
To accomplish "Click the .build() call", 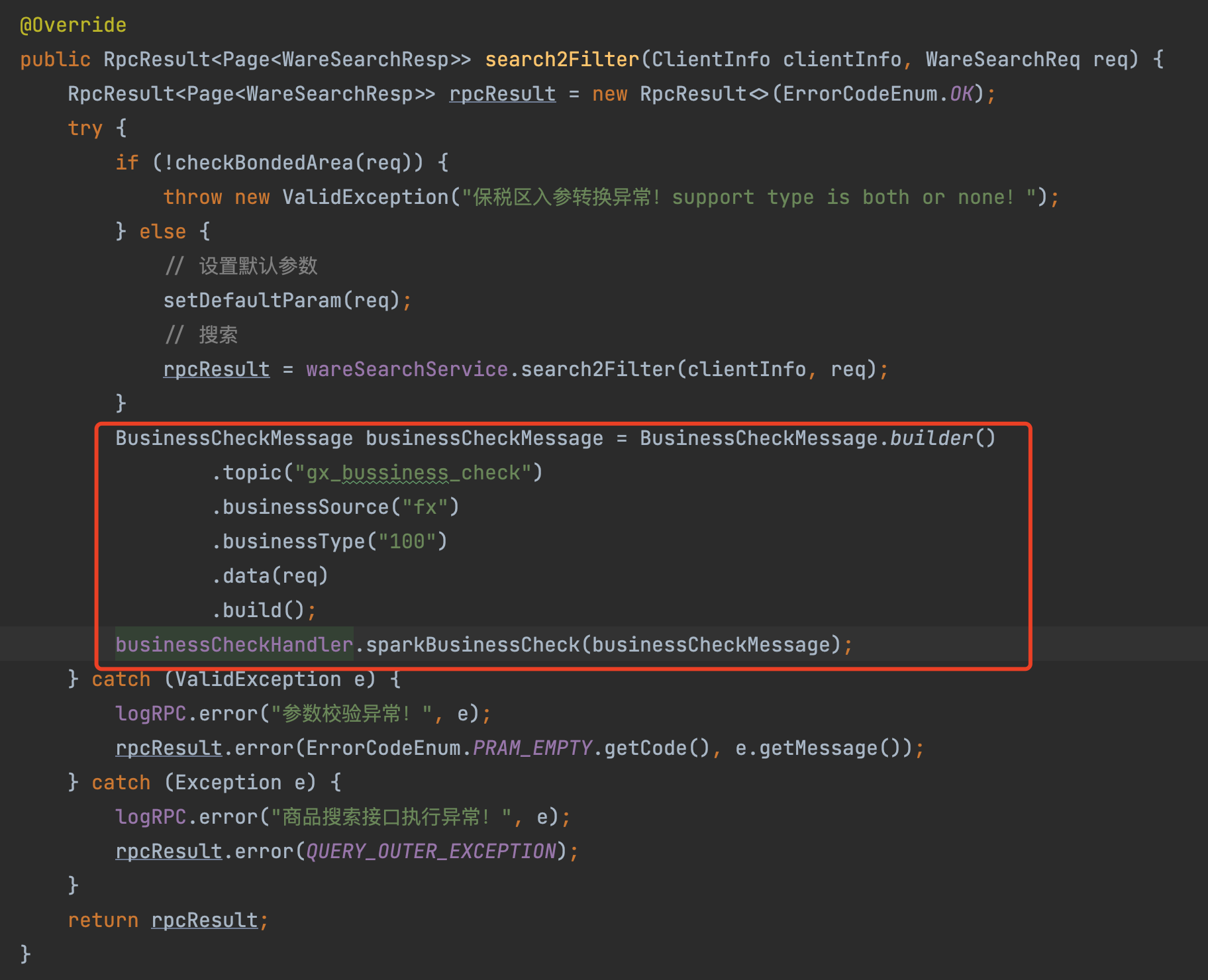I will click(258, 611).
